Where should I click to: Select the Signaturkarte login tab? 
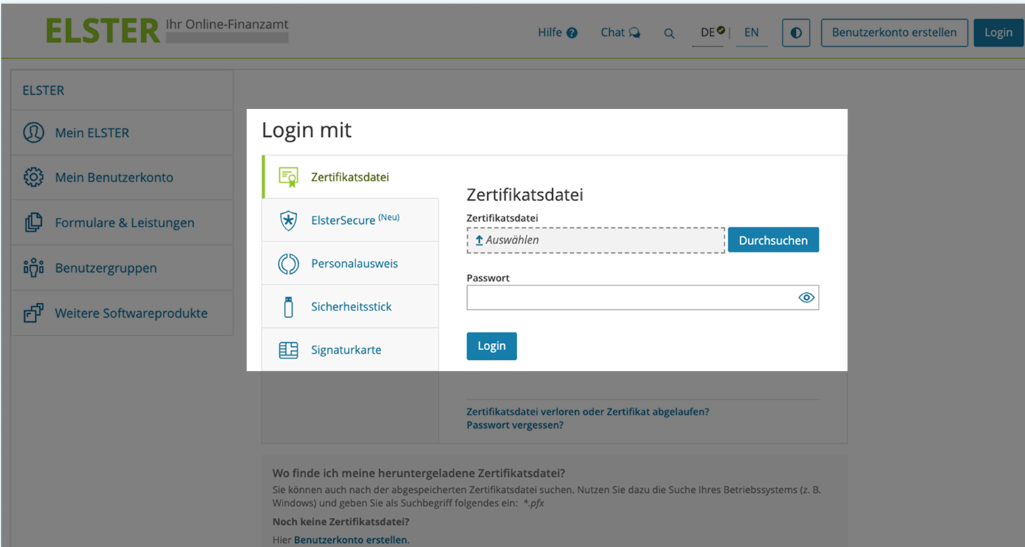pyautogui.click(x=350, y=350)
